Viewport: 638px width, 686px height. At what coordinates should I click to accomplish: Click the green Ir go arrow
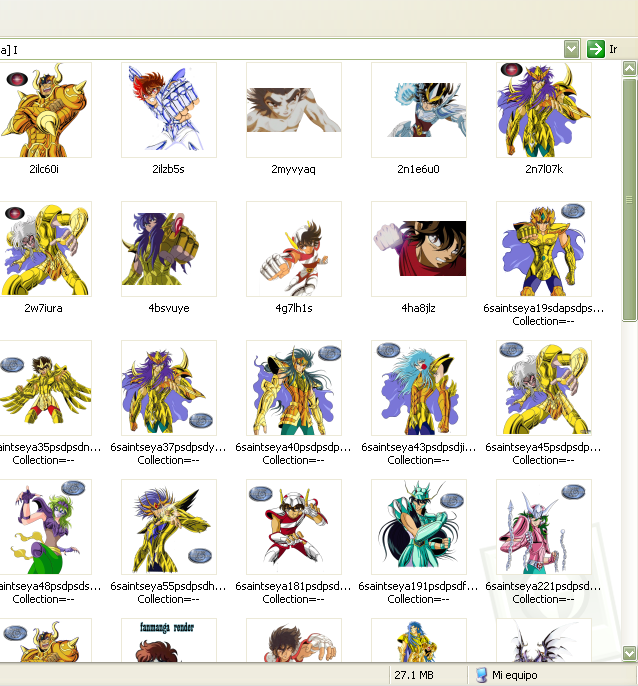click(596, 49)
